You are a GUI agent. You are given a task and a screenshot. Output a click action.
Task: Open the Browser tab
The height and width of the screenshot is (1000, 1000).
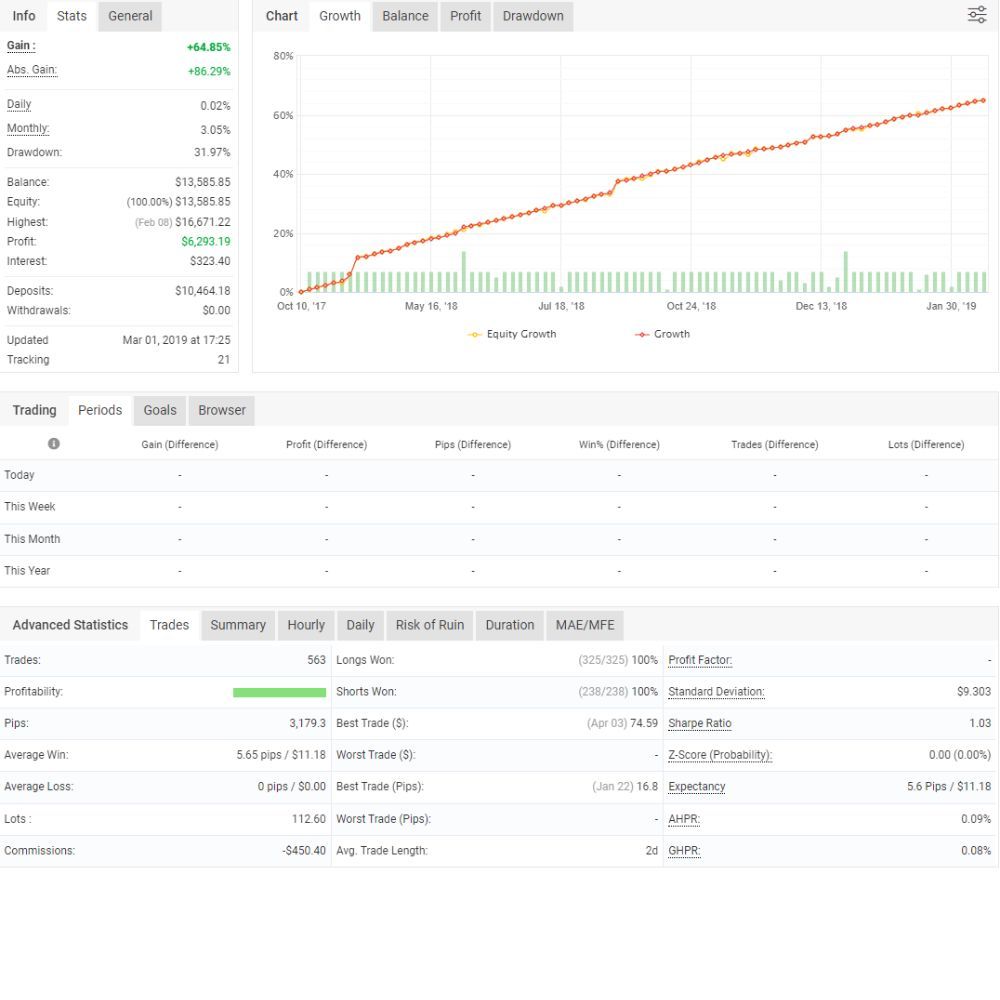point(221,410)
